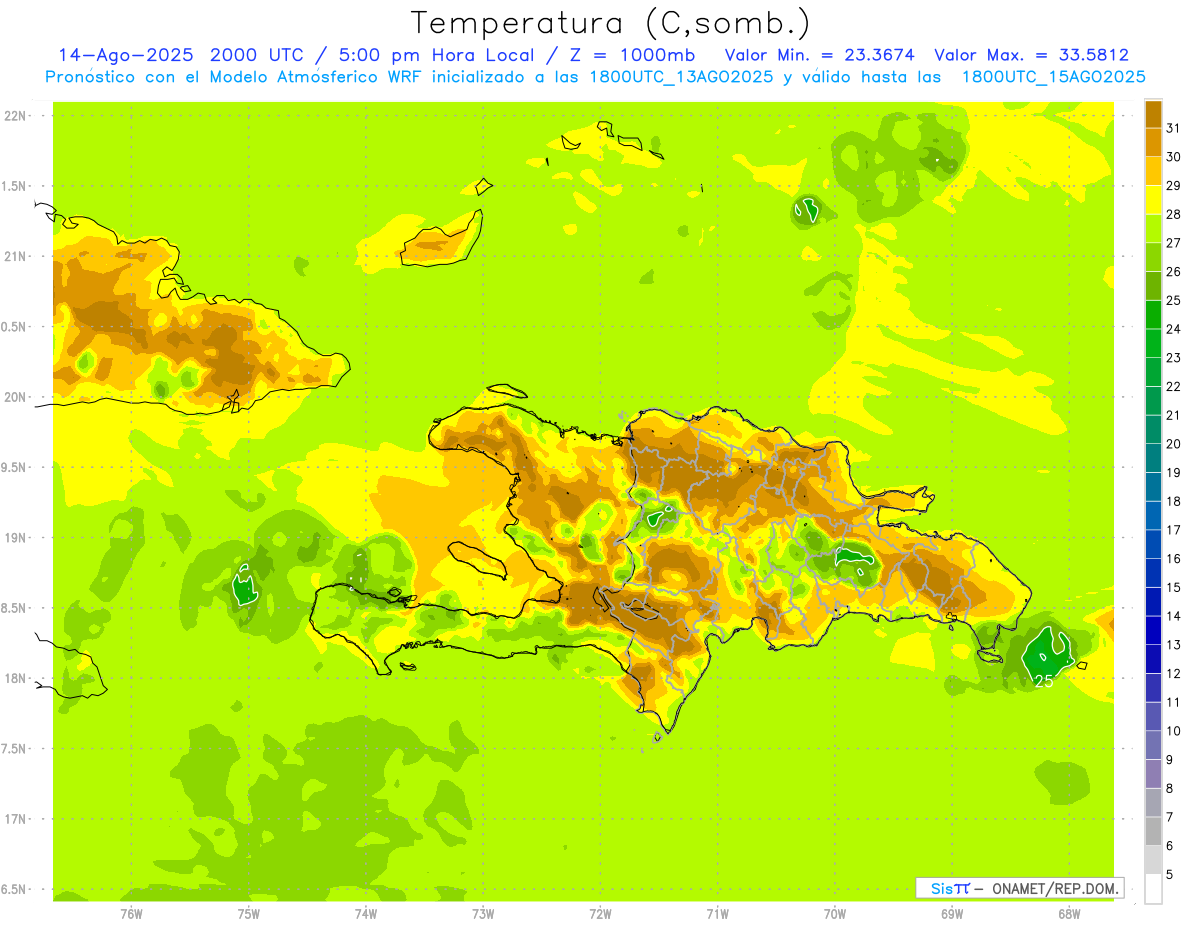Click the colorbar swatch between 27 and 28
Image resolution: width=1200 pixels, height=927 pixels.
click(1153, 228)
